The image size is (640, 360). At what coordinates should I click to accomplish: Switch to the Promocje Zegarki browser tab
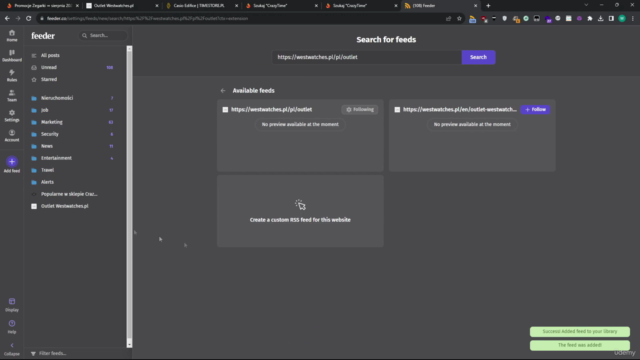pyautogui.click(x=42, y=6)
